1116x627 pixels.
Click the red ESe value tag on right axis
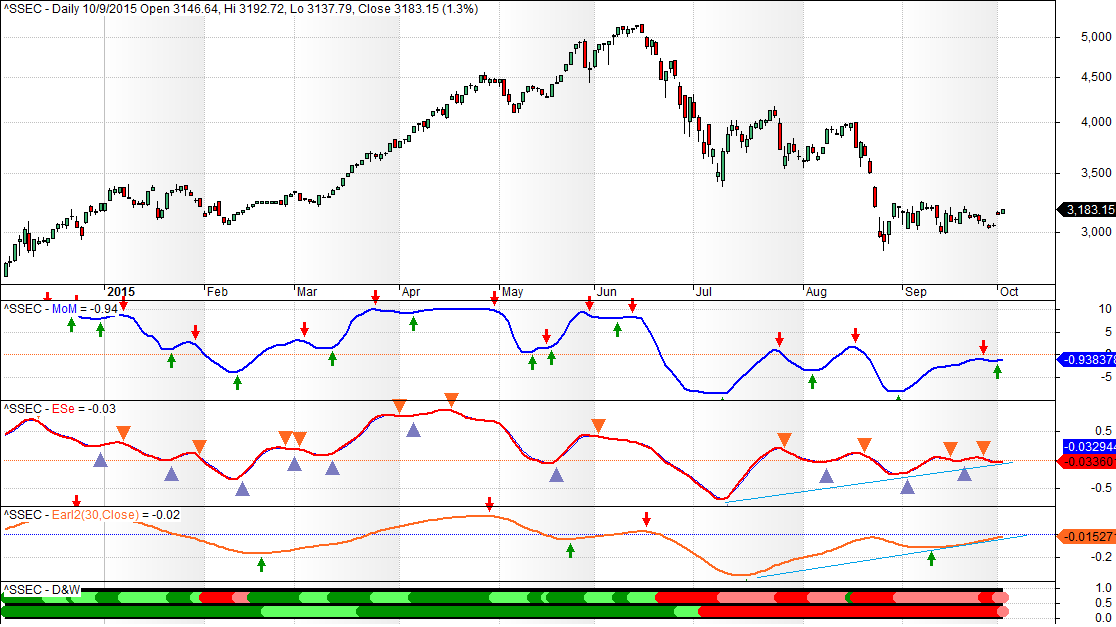pos(1087,462)
